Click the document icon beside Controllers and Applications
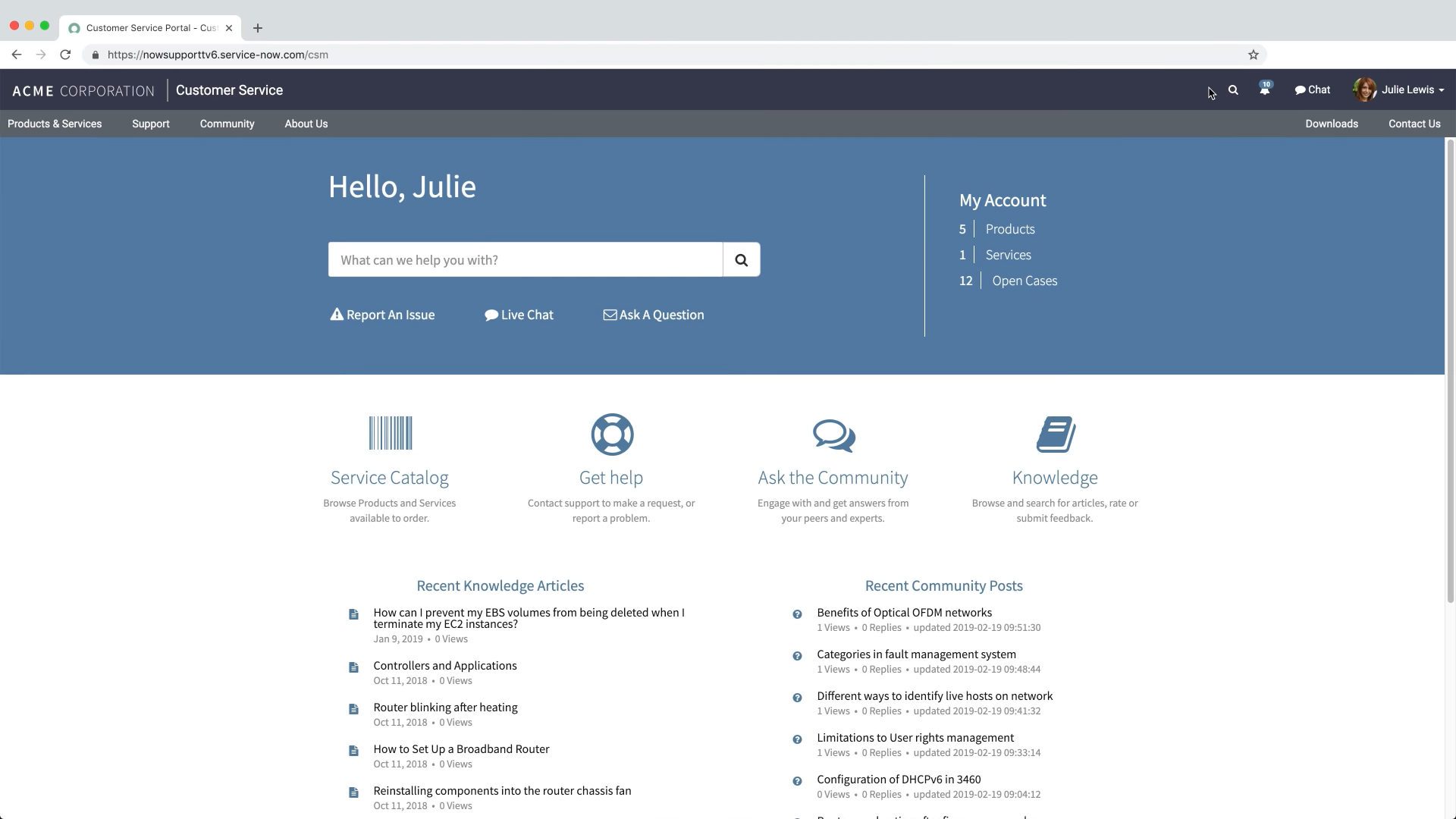The image size is (1456, 819). click(x=353, y=667)
